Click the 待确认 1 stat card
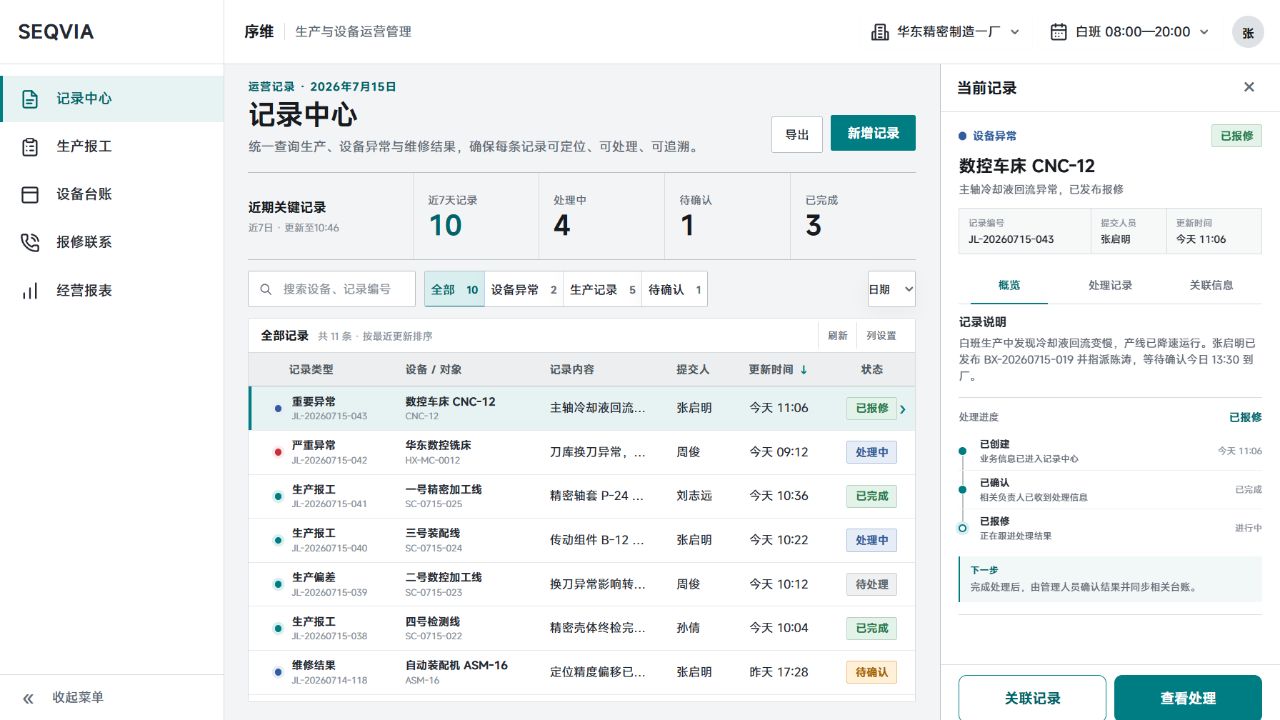 tap(727, 216)
